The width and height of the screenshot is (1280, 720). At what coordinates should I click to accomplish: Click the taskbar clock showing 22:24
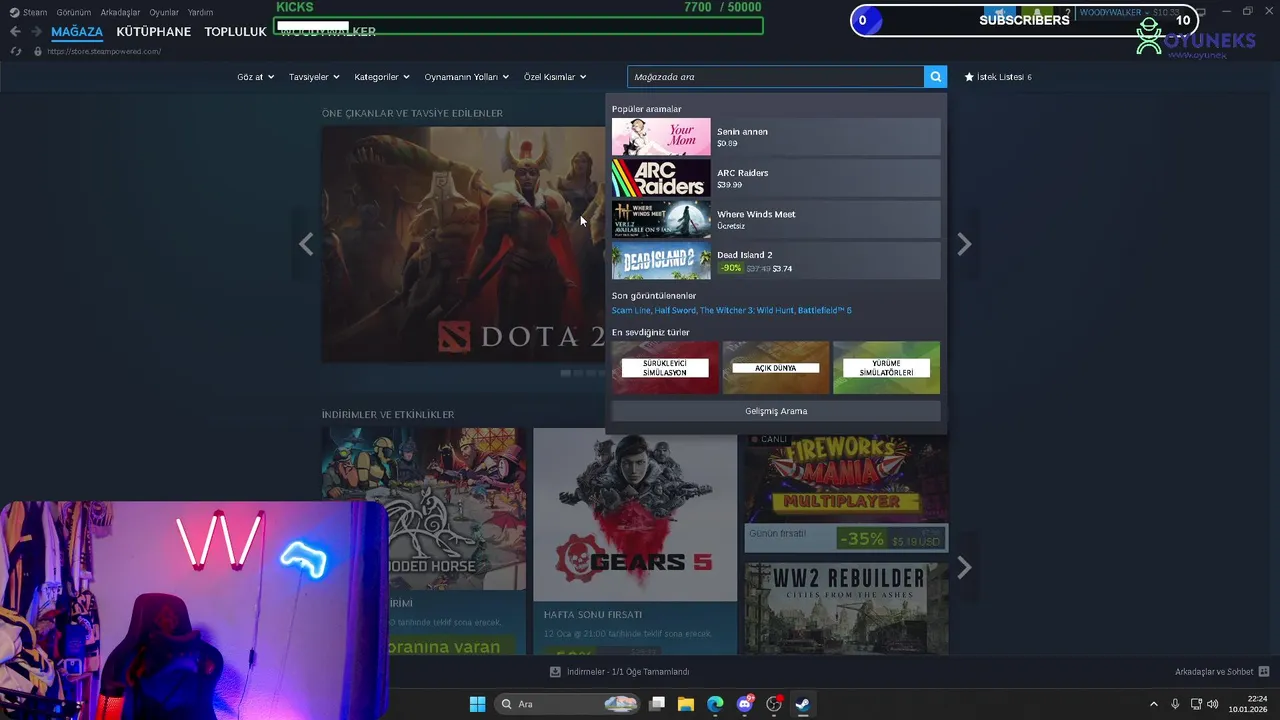1250,704
